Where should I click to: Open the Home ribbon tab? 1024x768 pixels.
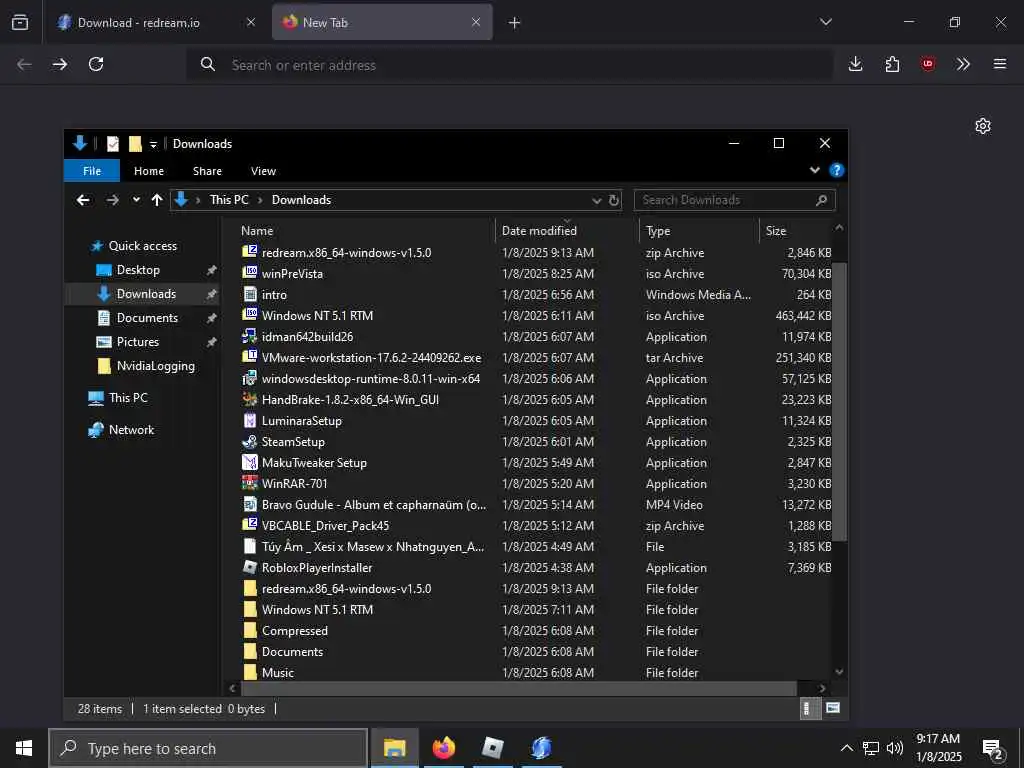pos(149,171)
